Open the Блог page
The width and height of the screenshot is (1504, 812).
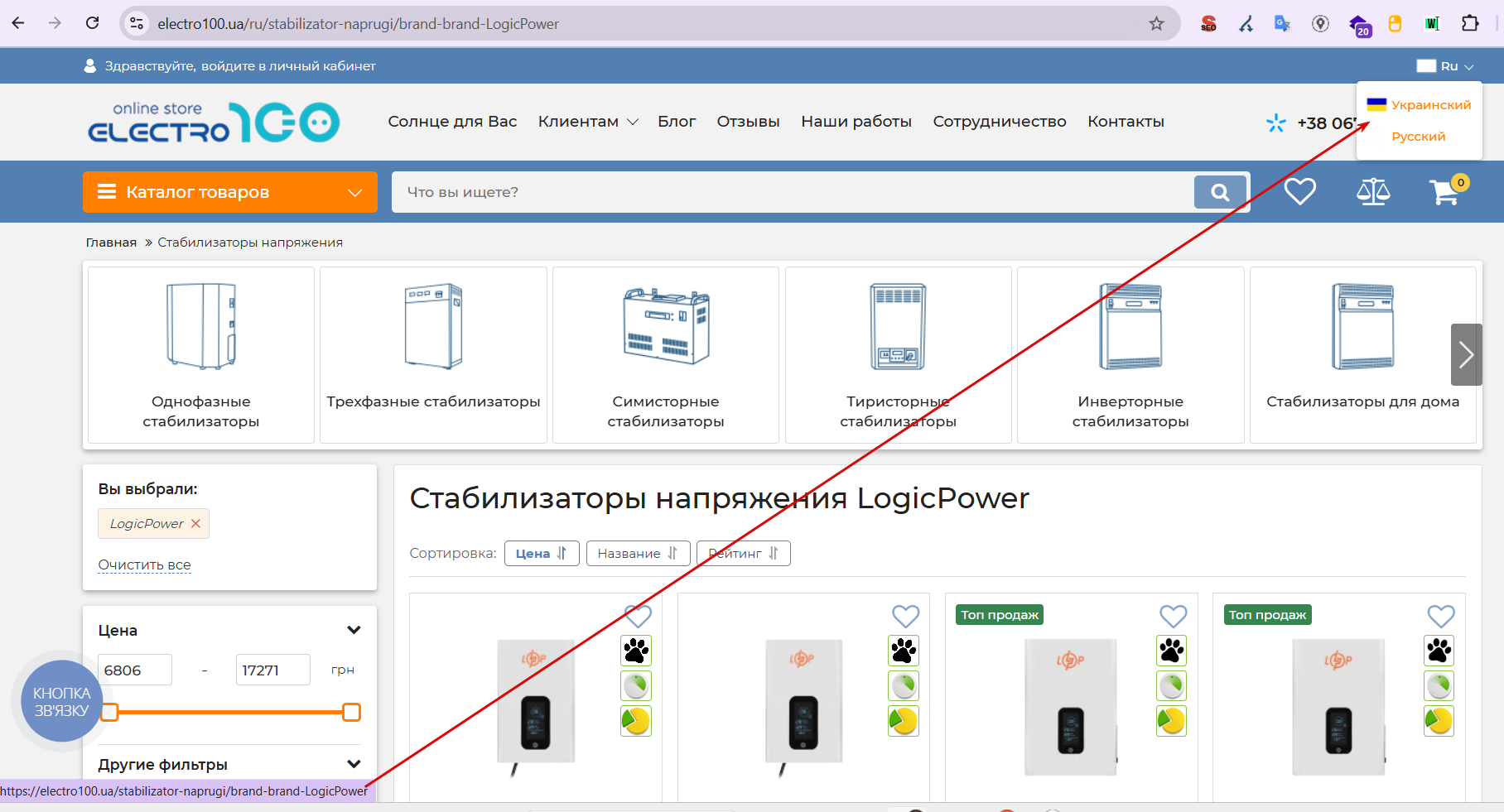(x=677, y=122)
